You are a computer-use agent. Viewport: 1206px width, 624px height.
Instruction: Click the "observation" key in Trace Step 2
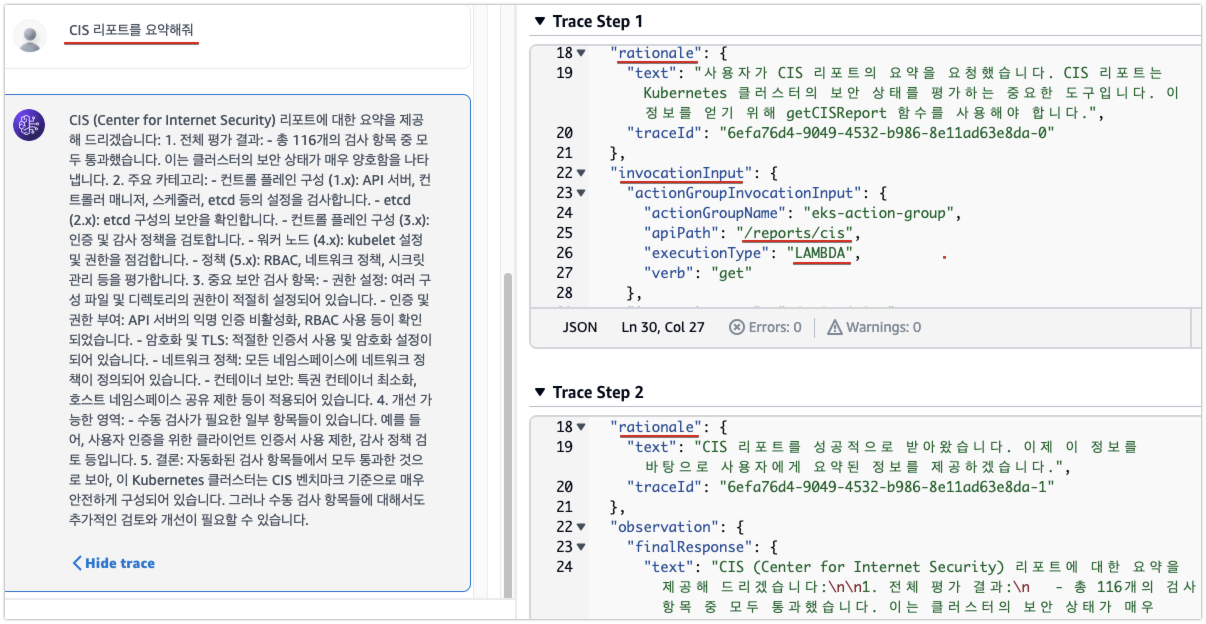pos(664,527)
